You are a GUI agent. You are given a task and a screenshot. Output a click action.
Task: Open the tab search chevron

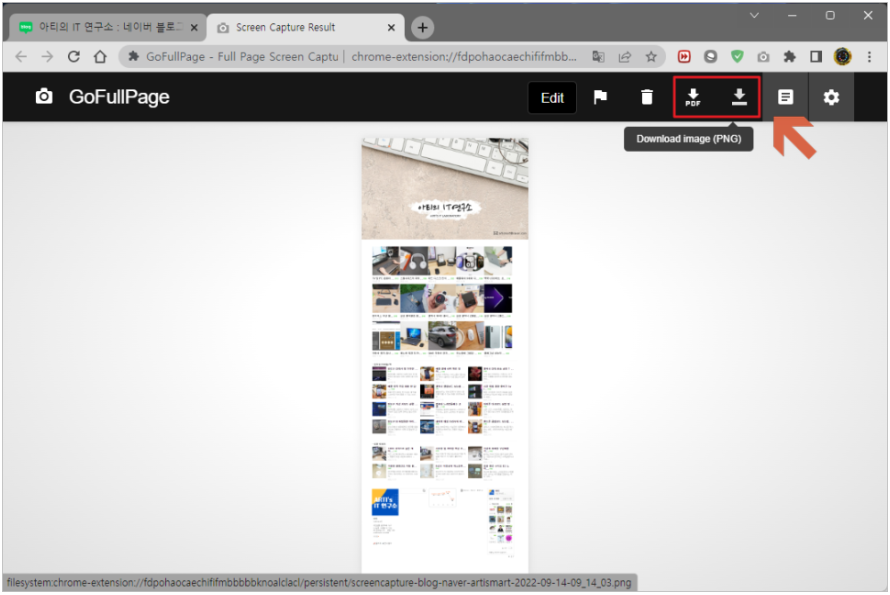tap(754, 15)
